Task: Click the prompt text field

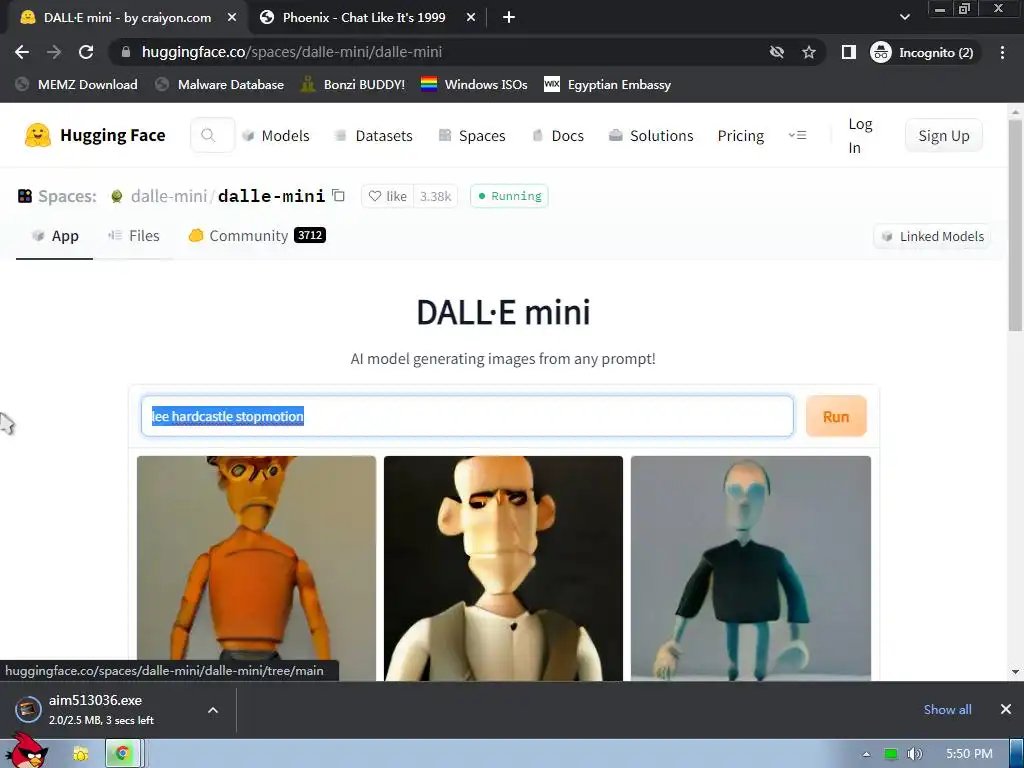Action: (467, 416)
